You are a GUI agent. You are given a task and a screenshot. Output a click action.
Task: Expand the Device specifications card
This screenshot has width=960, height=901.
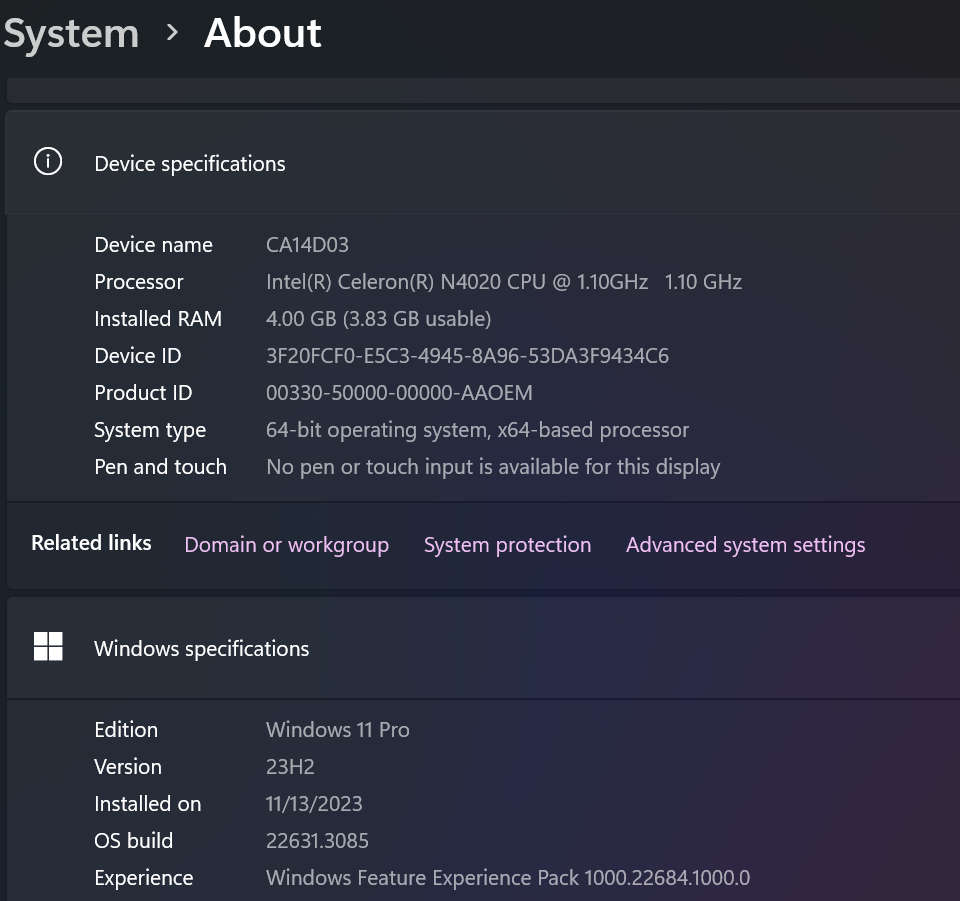point(480,162)
